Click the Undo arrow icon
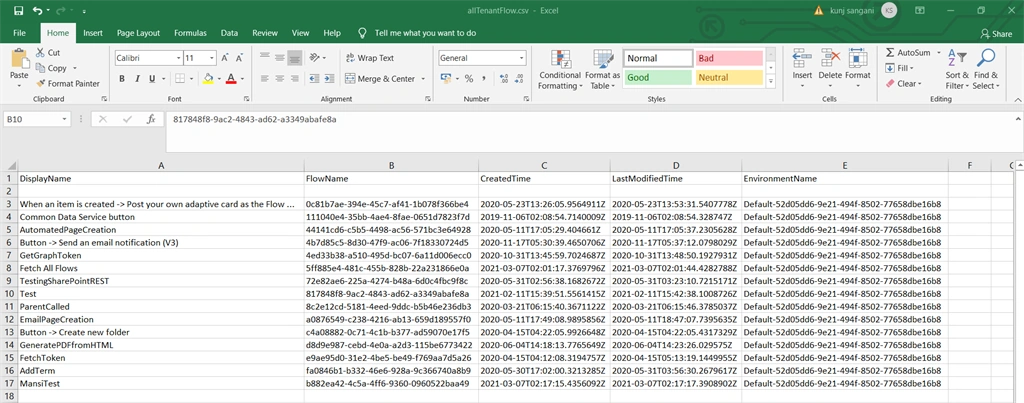1024x403 pixels. pos(37,10)
